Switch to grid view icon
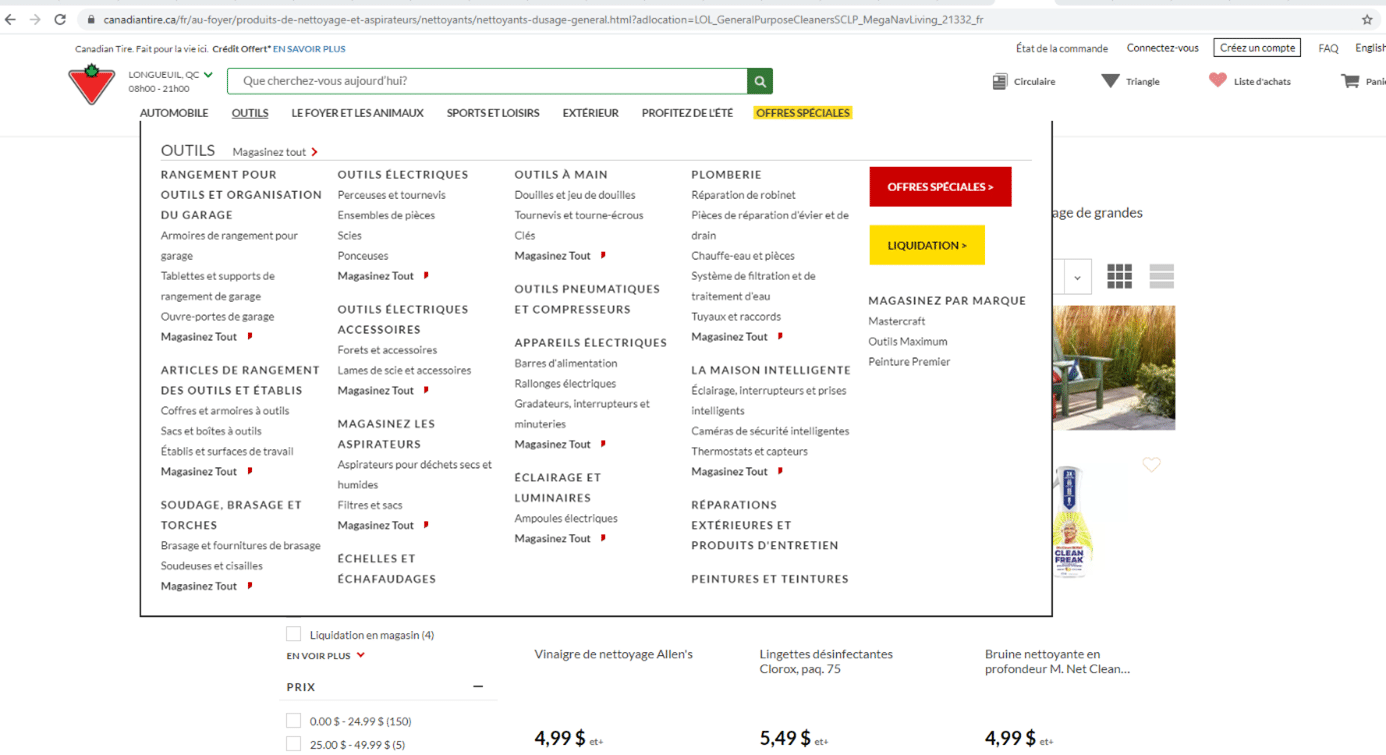The height and width of the screenshot is (755, 1386). click(x=1119, y=276)
